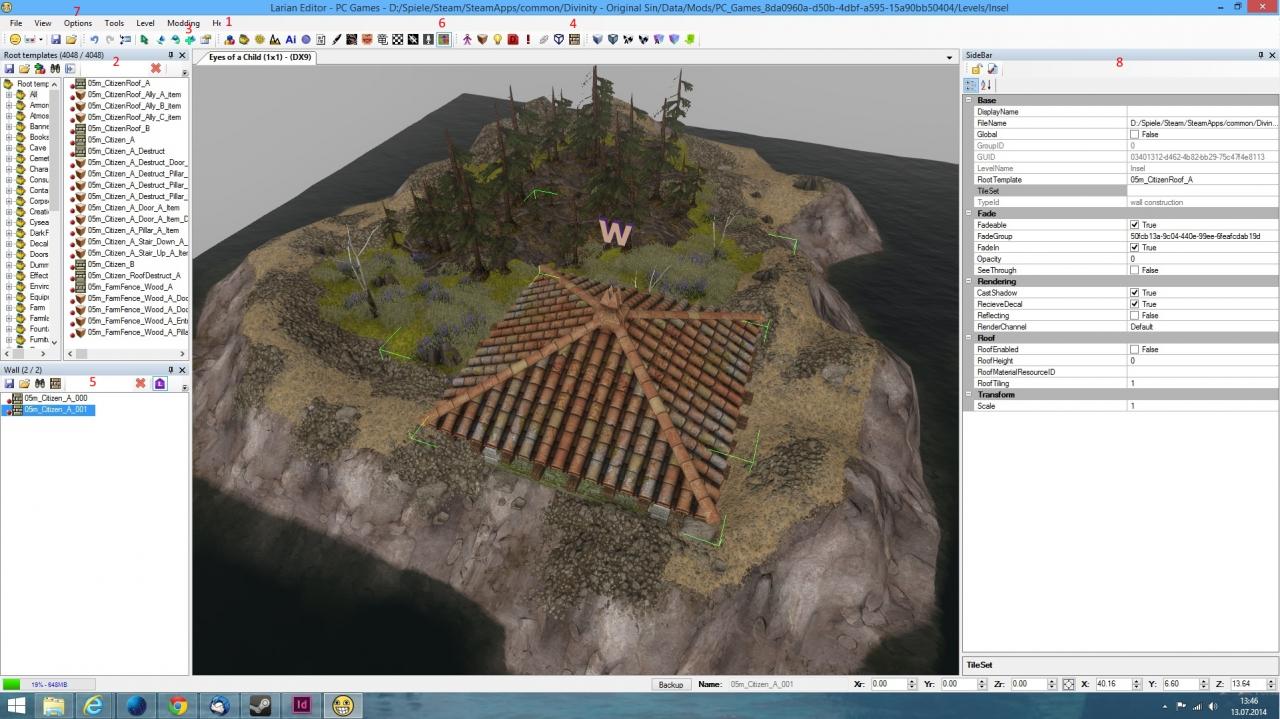Collapse the Fade property category
1280x719 pixels.
(x=968, y=213)
